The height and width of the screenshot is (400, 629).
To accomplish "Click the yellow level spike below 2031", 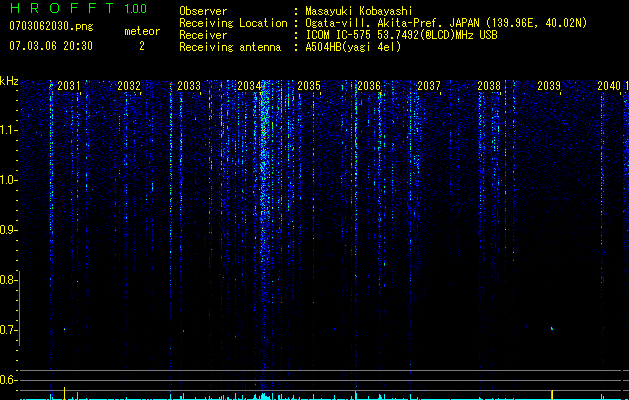I will tap(65, 393).
